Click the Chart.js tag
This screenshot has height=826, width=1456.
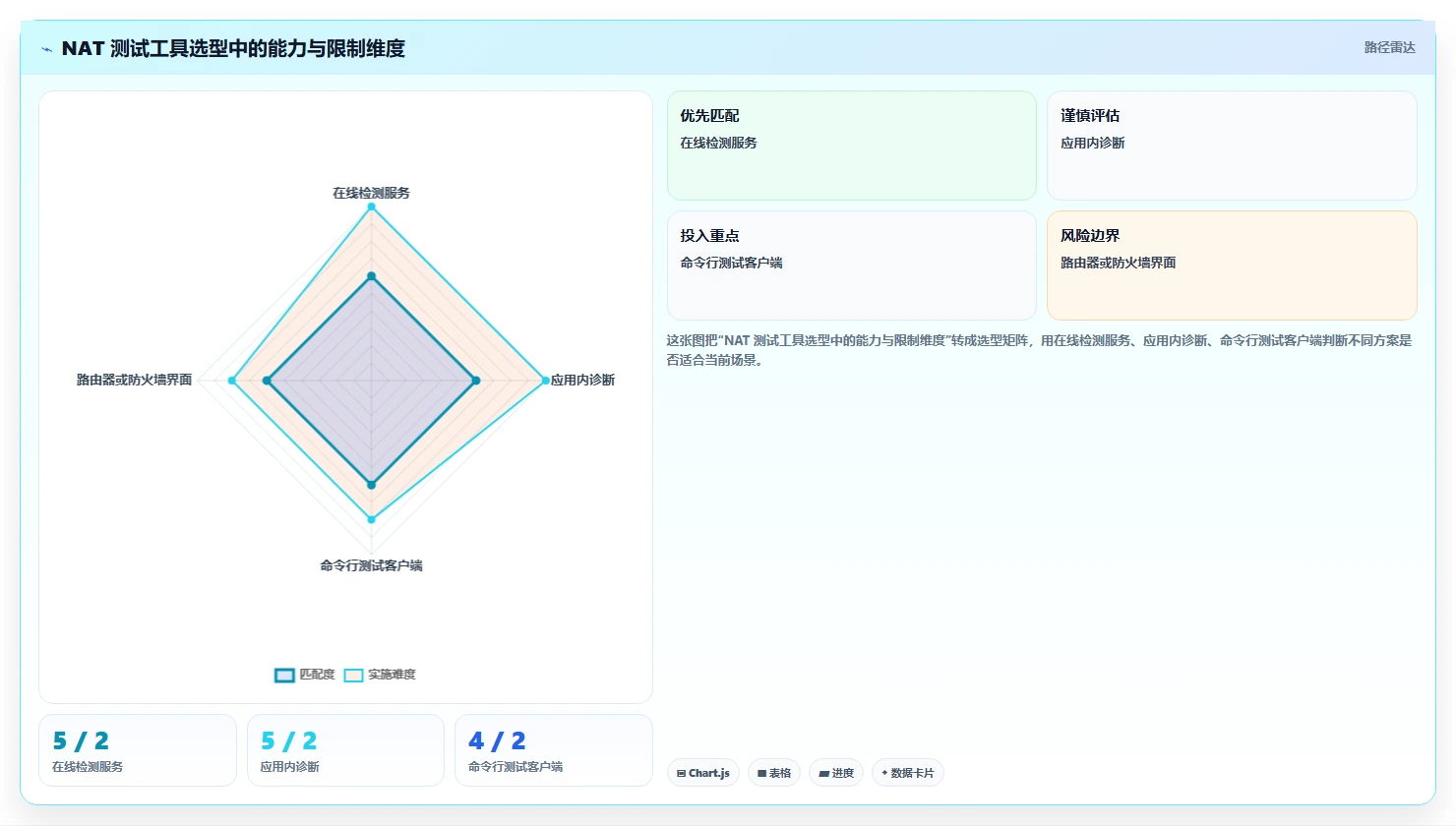[703, 773]
